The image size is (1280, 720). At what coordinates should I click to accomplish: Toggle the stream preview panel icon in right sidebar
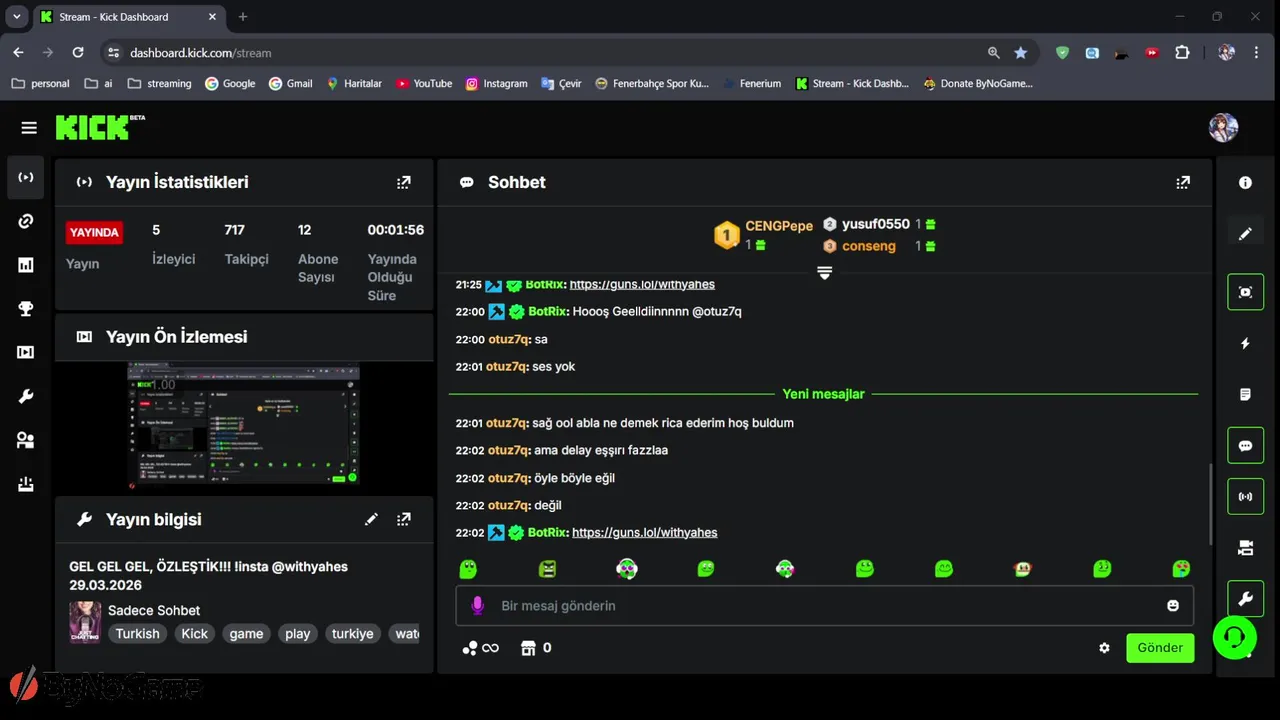[x=1245, y=292]
